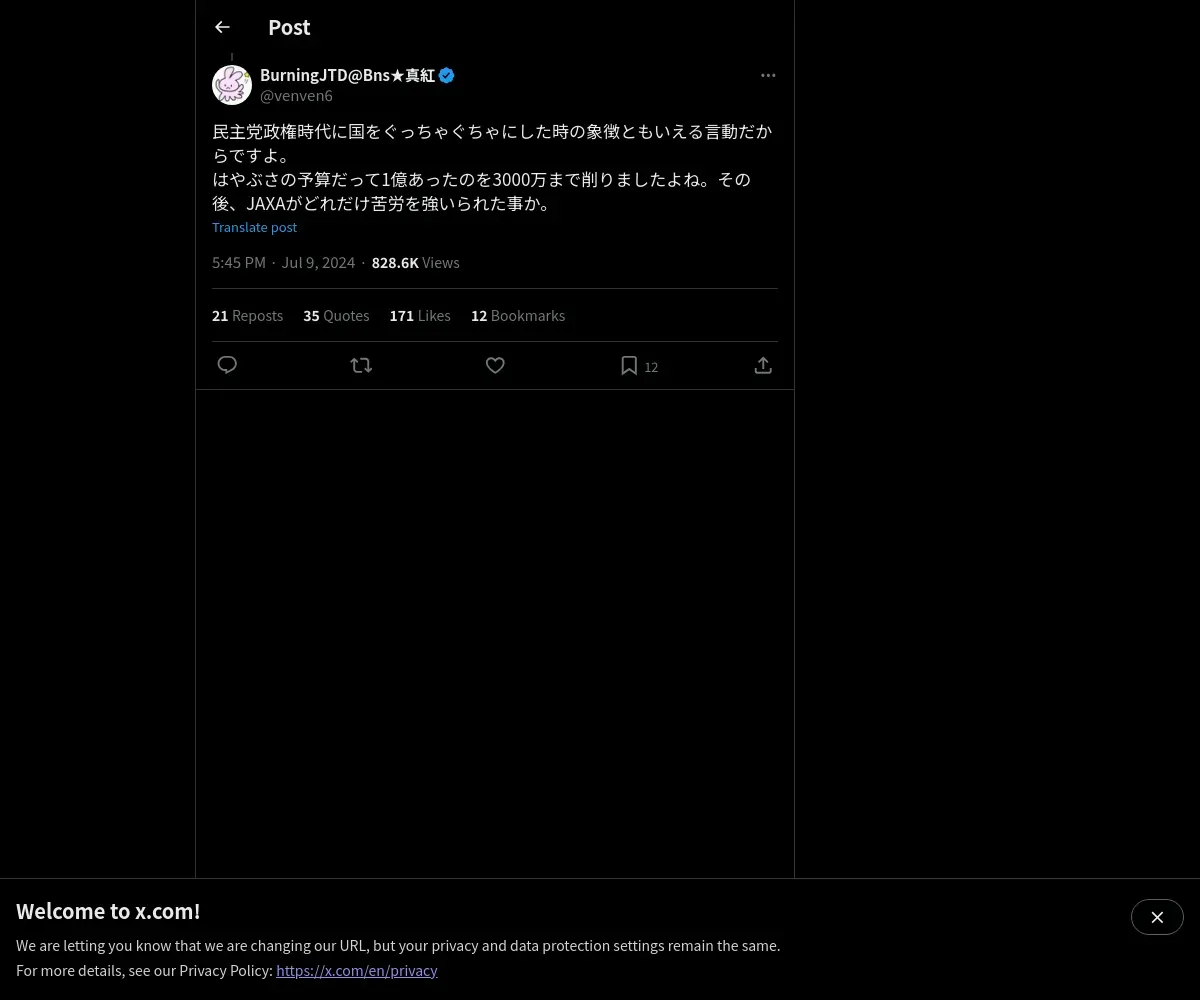Screen dimensions: 1200x1000
Task: View the 21 Reposts list
Action: [247, 315]
